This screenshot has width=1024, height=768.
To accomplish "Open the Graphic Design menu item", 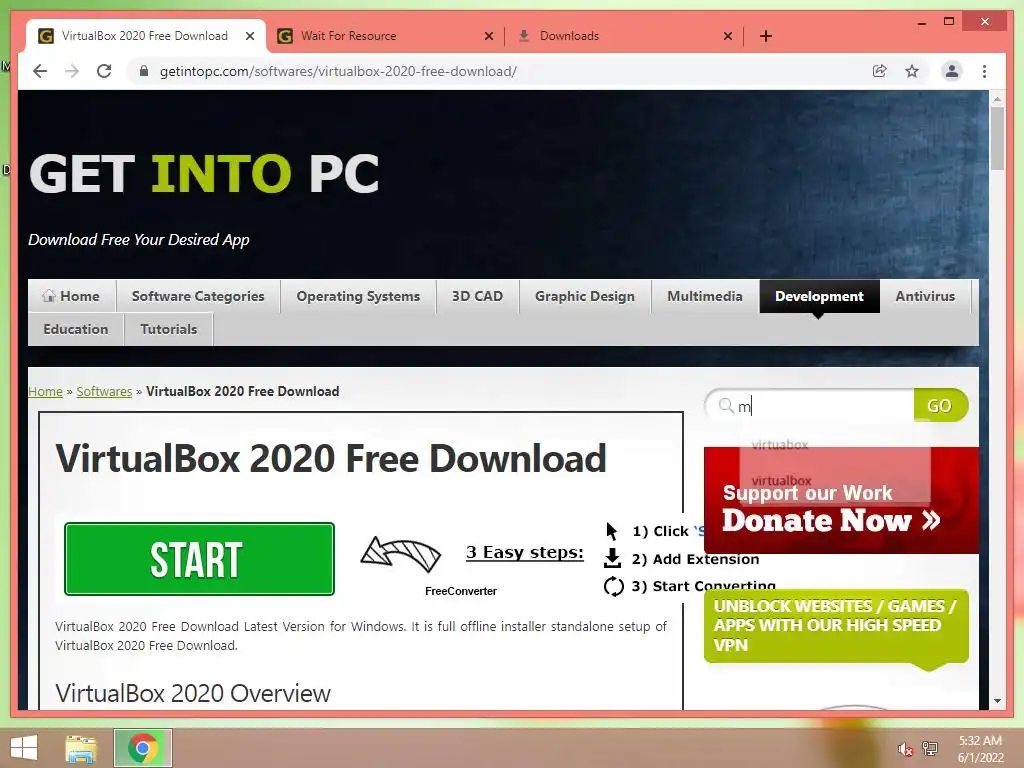I will pos(584,296).
